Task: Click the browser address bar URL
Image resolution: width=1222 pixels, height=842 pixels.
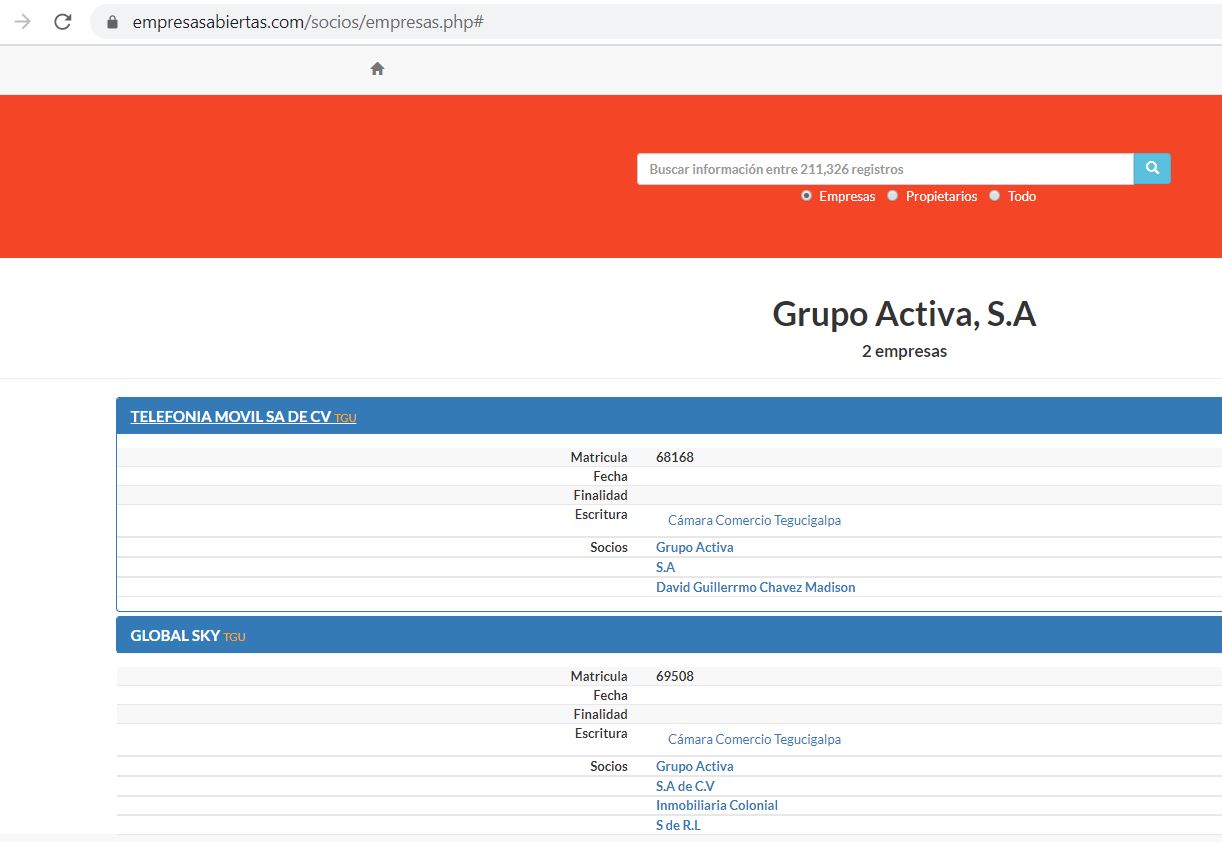Action: [x=308, y=22]
